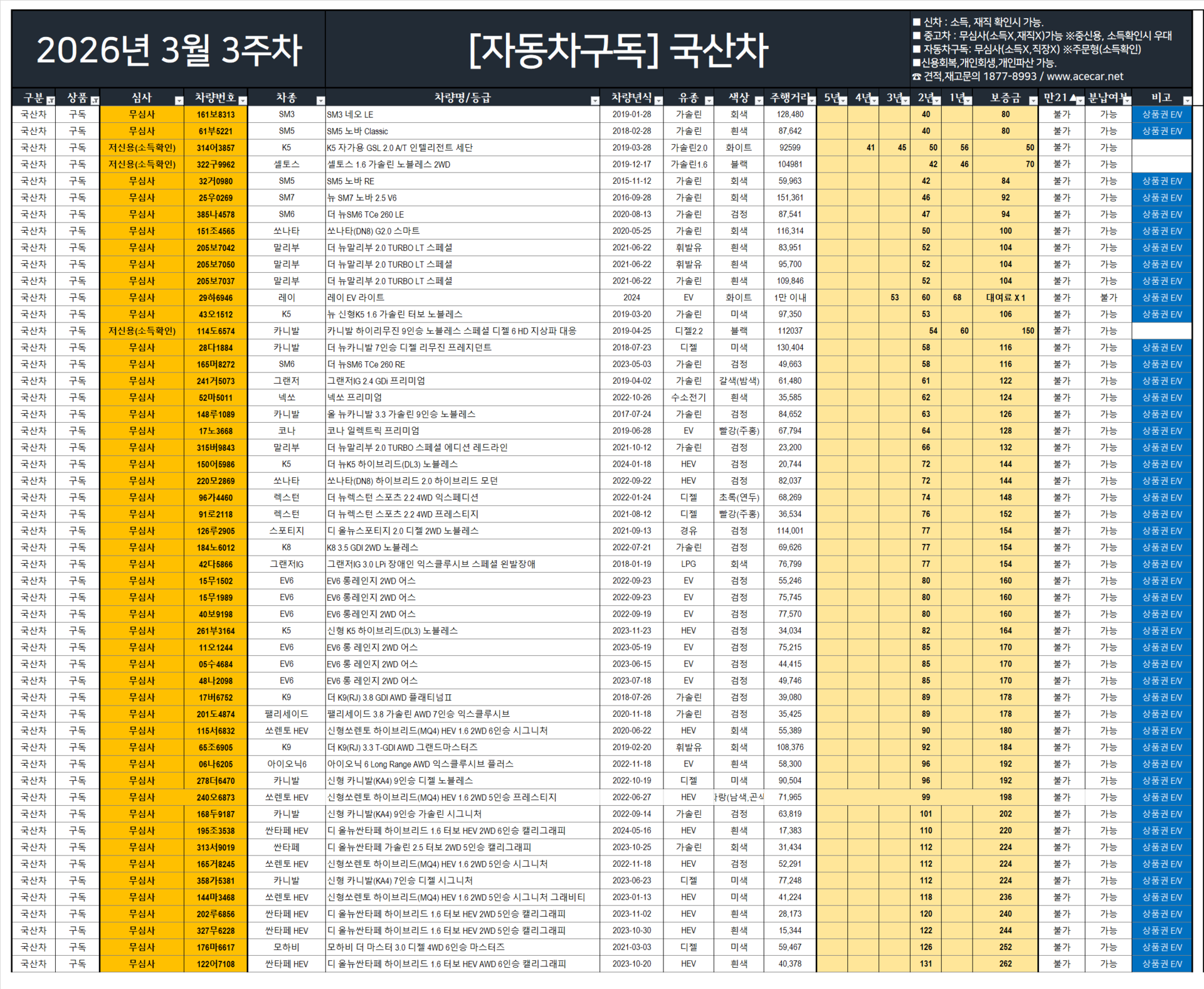Viewport: 1204px width, 989px height.
Task: Open the 심사 column filter dropdown
Action: (x=179, y=100)
